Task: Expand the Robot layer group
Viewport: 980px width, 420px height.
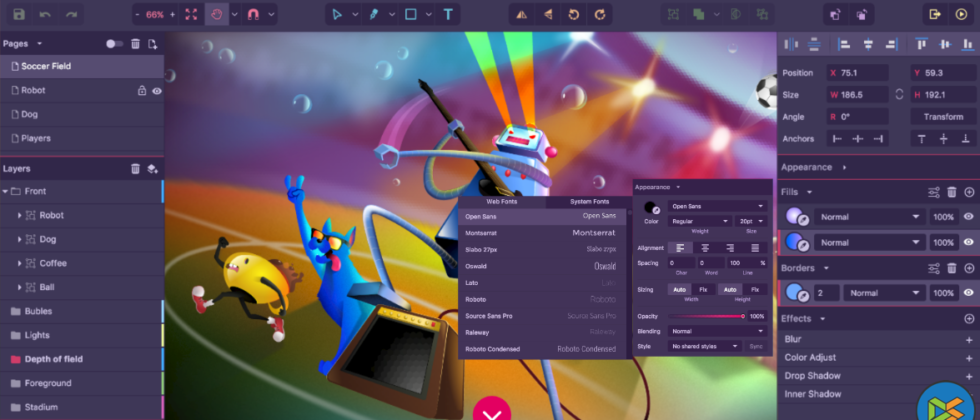Action: (x=19, y=215)
